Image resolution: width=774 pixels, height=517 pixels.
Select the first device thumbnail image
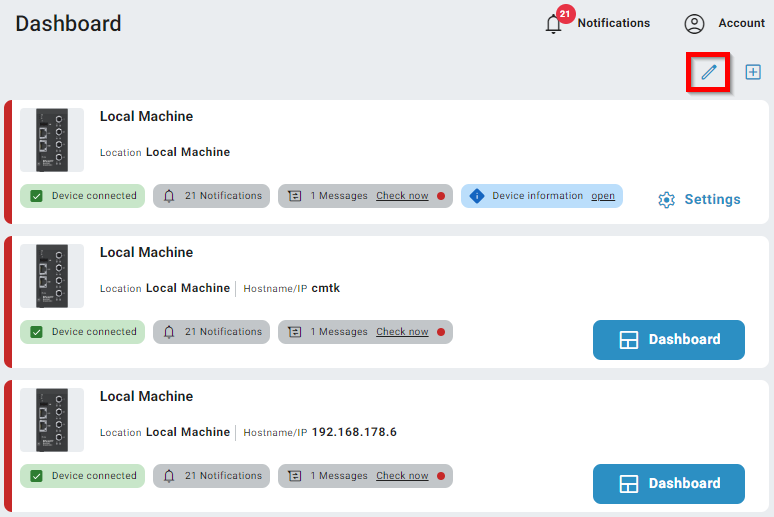tap(52, 140)
